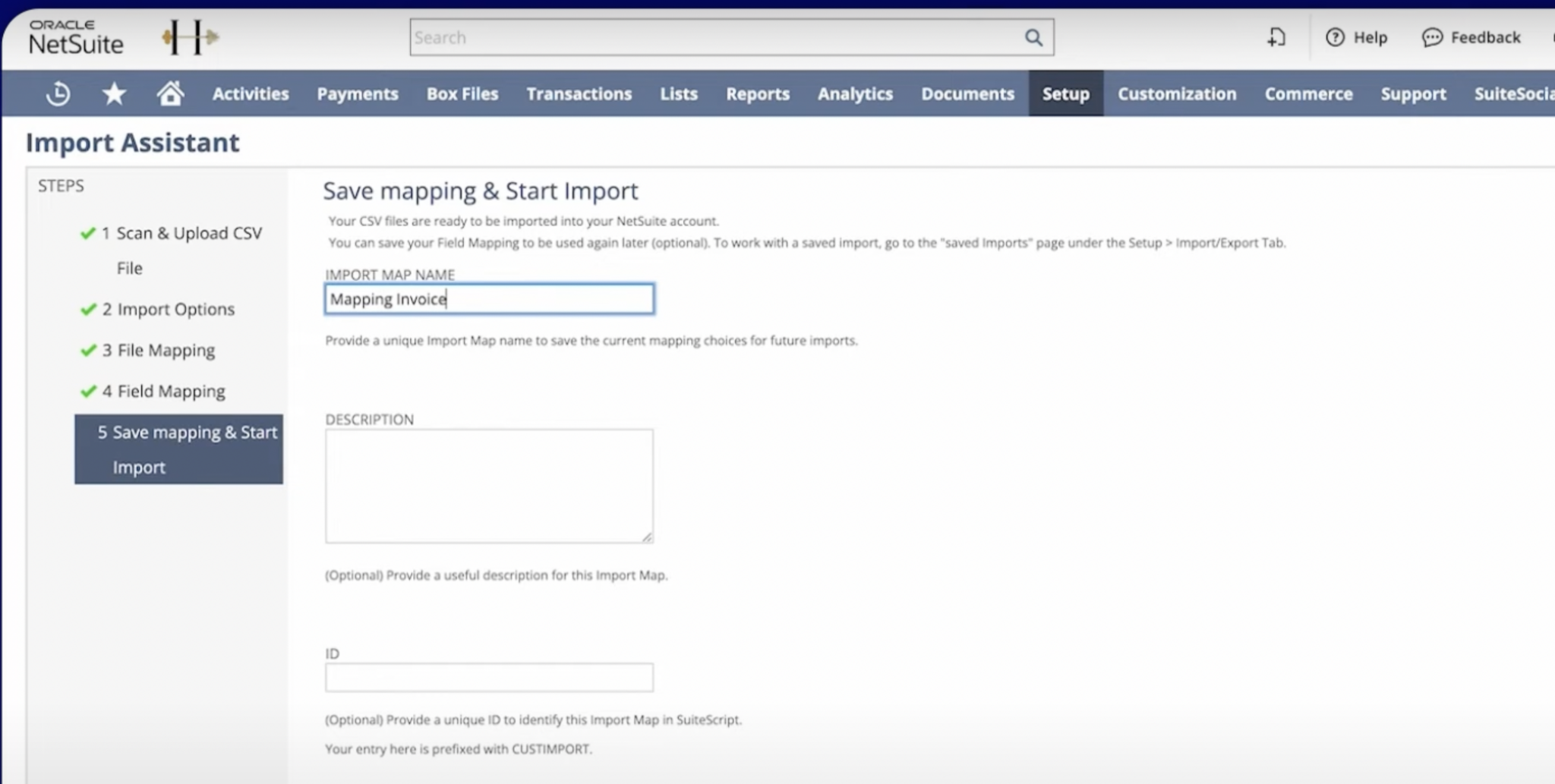Click the Description text area
Image resolution: width=1555 pixels, height=784 pixels.
point(489,485)
